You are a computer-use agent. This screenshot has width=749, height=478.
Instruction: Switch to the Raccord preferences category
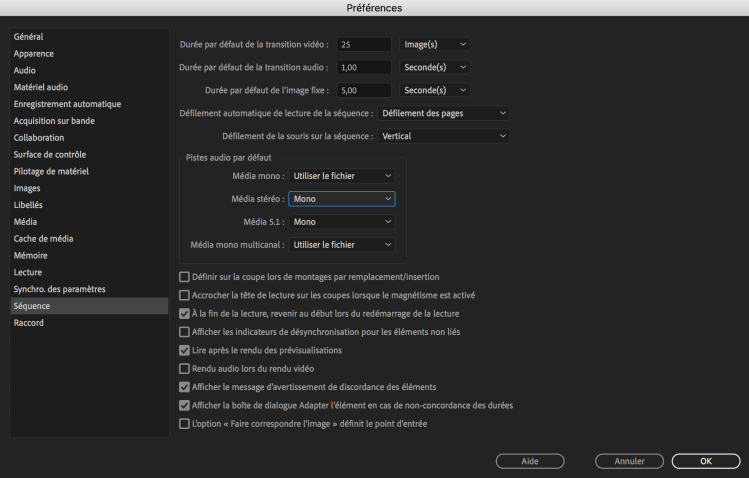coord(28,323)
